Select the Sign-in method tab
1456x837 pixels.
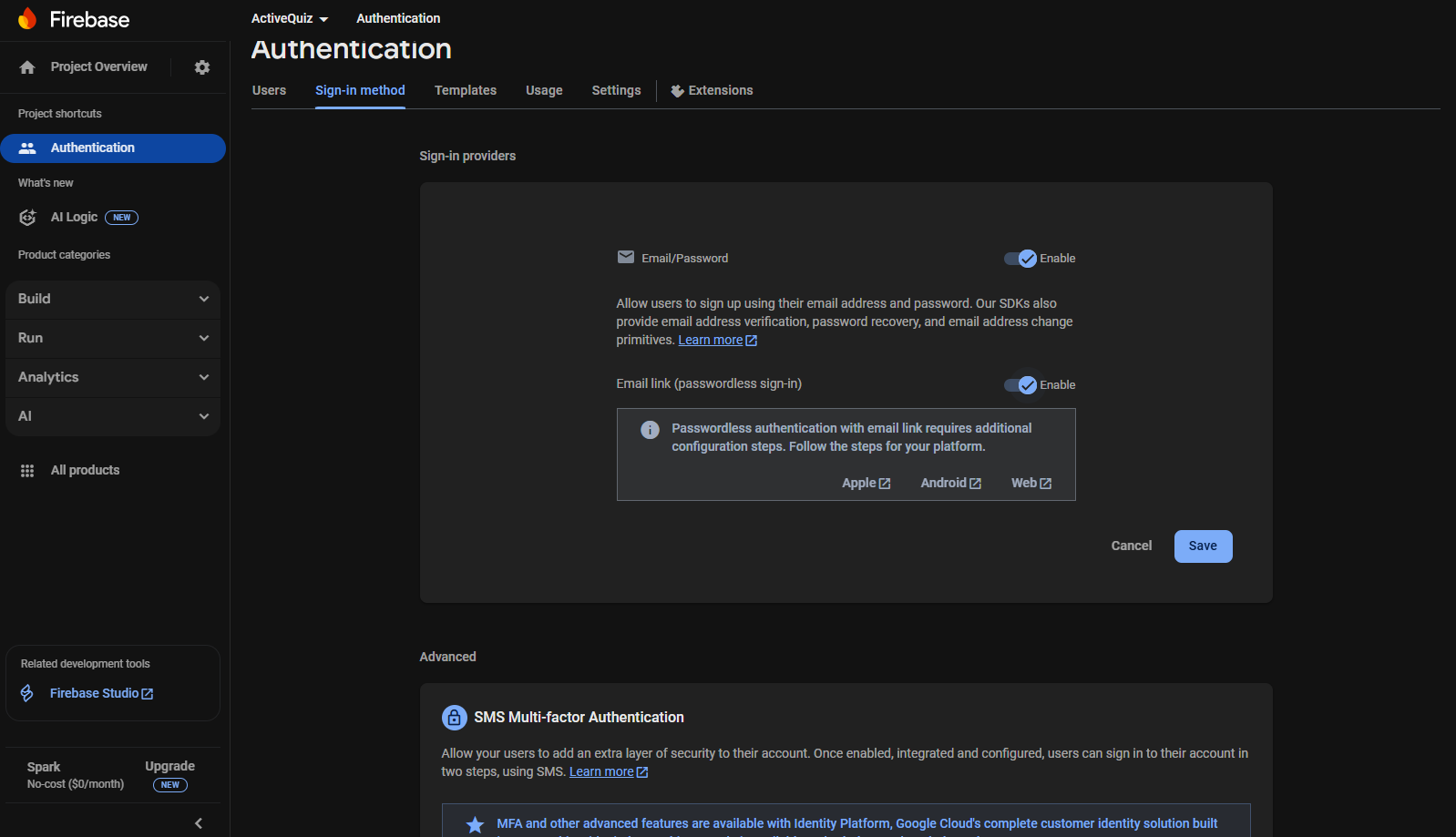coord(360,90)
